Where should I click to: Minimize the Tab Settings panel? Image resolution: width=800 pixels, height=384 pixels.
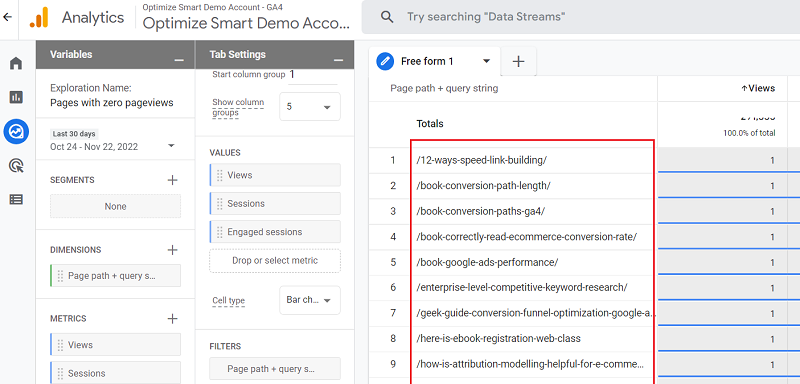coord(339,60)
